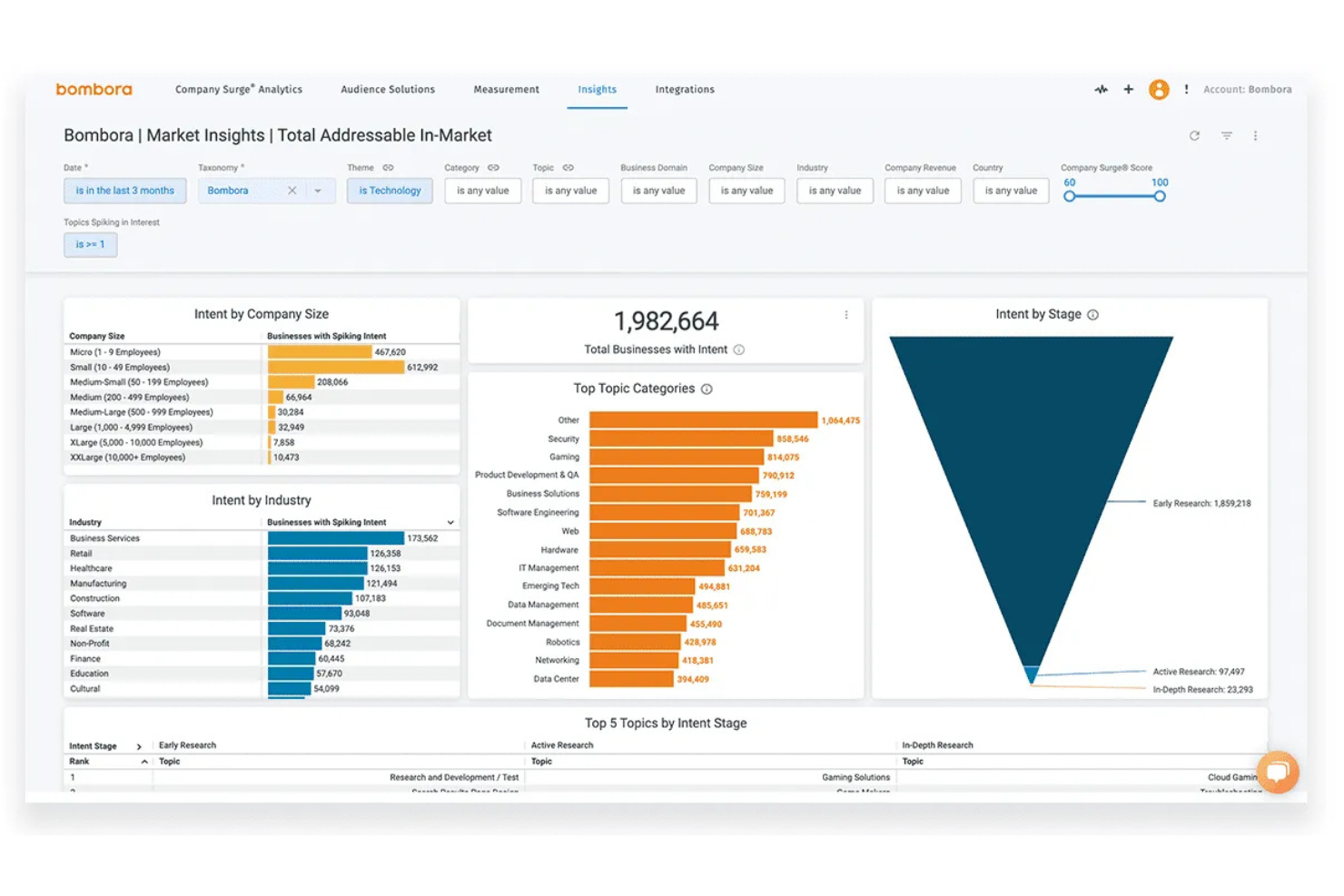
Task: Open the Date filter 'is in the last 3 months'
Action: tap(125, 191)
